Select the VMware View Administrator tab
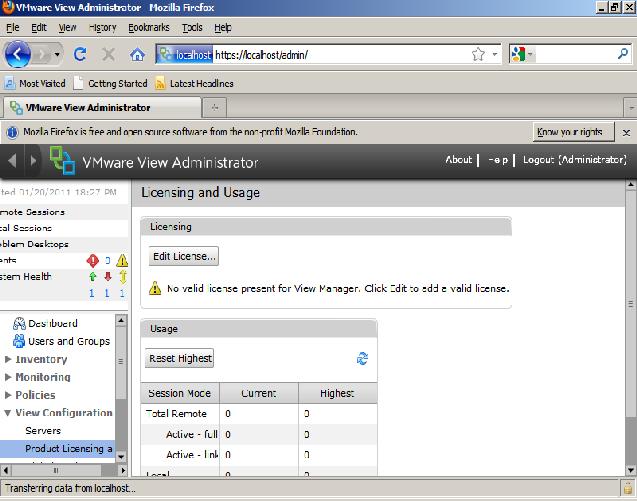The height and width of the screenshot is (501, 637). (102, 107)
